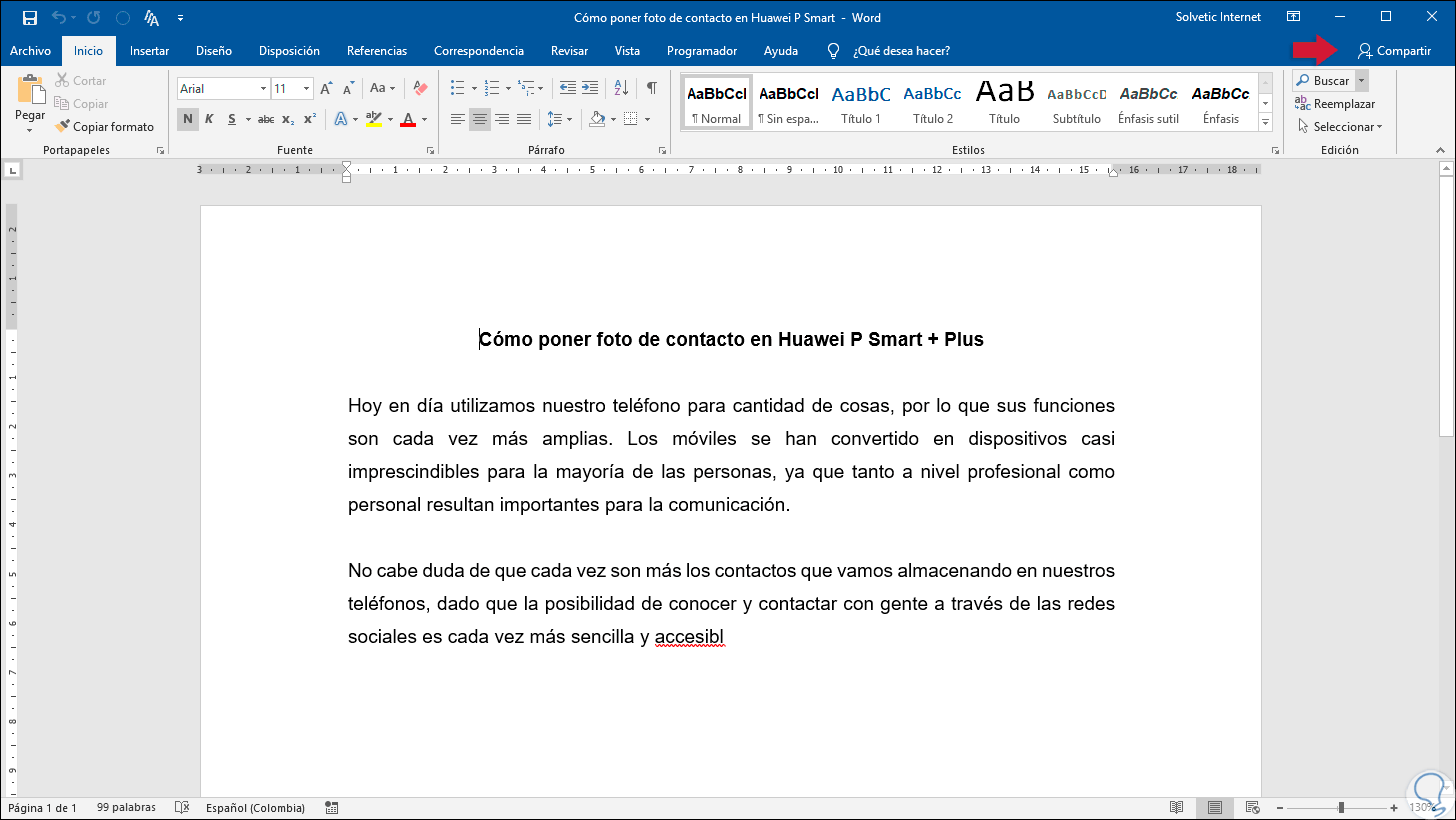This screenshot has width=1456, height=820.
Task: Toggle underline formatting (S)
Action: [232, 119]
